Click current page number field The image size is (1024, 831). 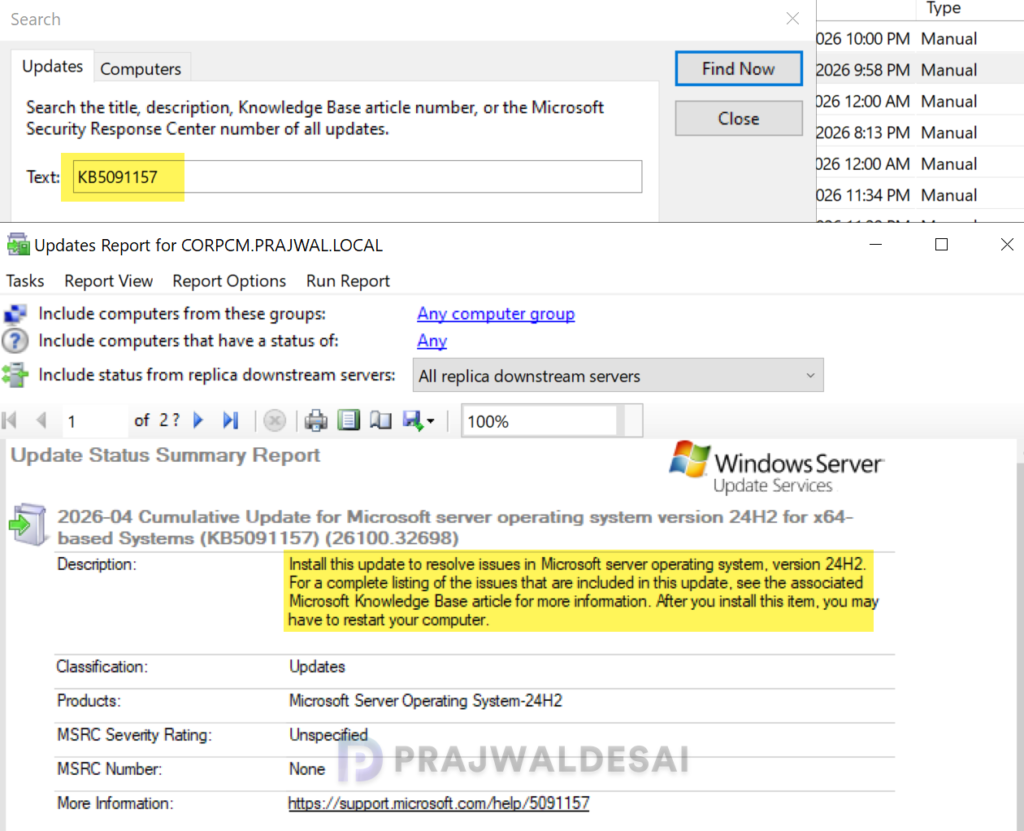pos(95,421)
